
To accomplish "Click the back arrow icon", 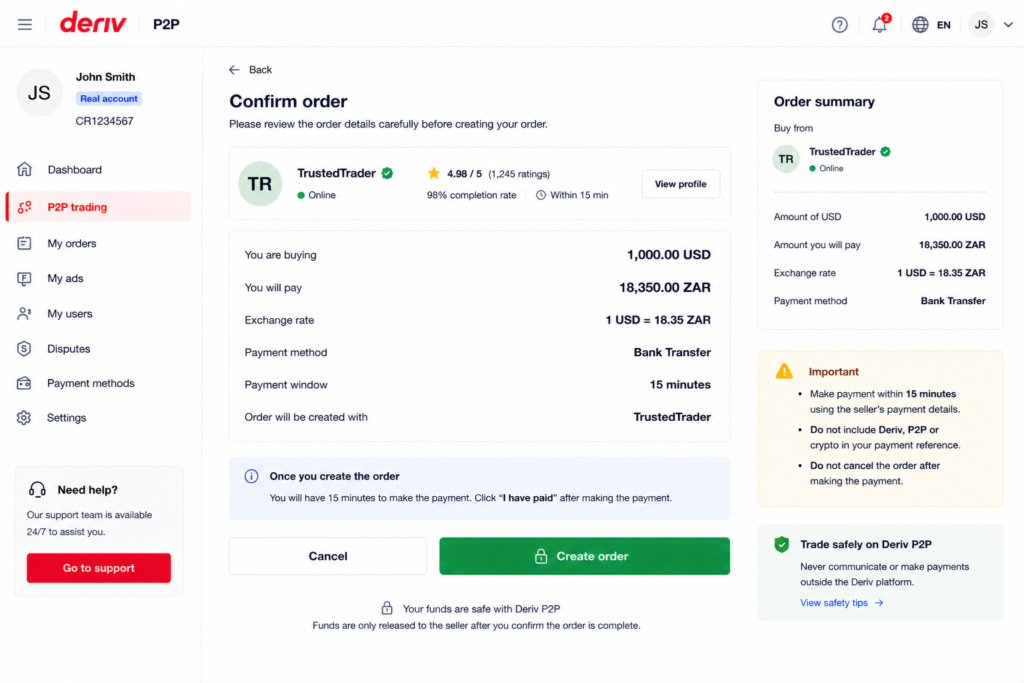I will click(234, 70).
